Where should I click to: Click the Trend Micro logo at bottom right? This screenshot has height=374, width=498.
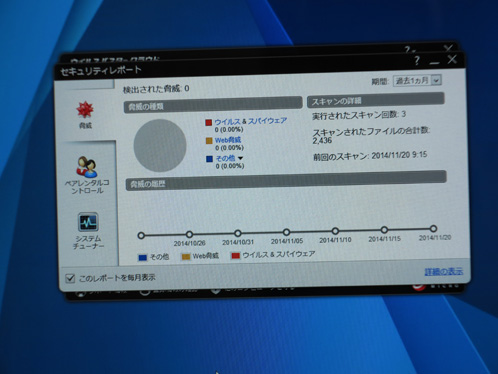[419, 286]
